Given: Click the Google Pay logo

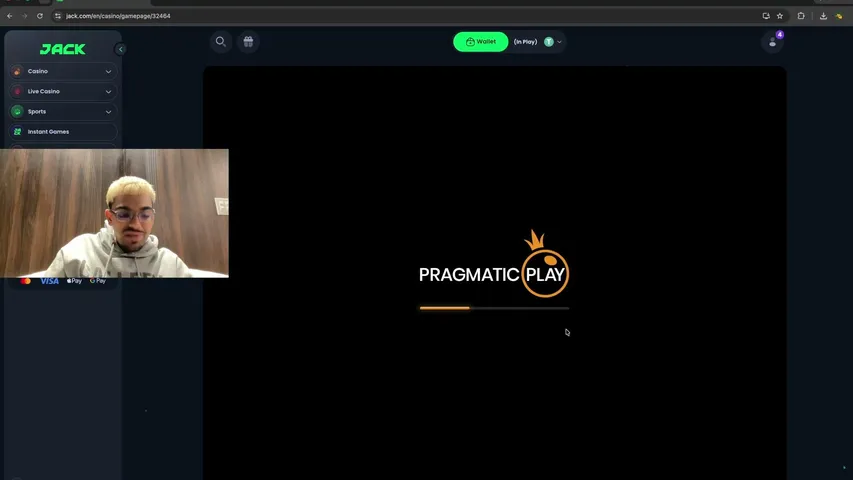Looking at the screenshot, I should coord(98,281).
